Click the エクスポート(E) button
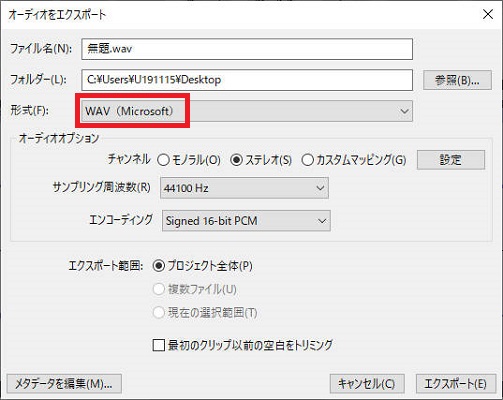 (455, 384)
